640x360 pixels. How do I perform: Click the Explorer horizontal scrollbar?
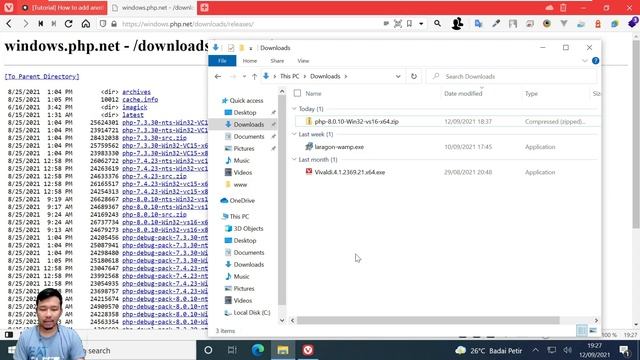(428, 320)
